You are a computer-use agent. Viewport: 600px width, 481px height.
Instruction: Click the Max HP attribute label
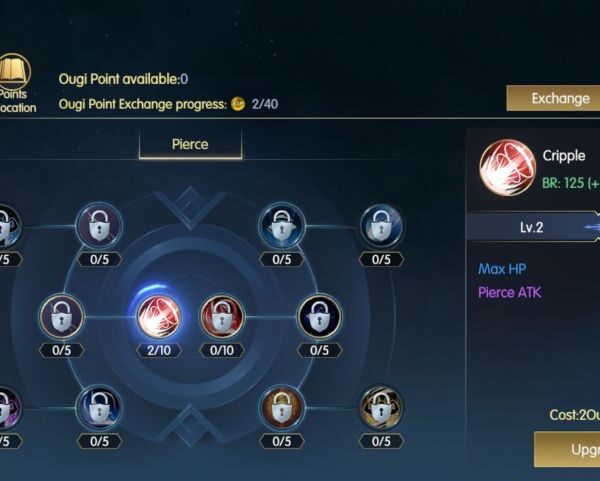502,269
